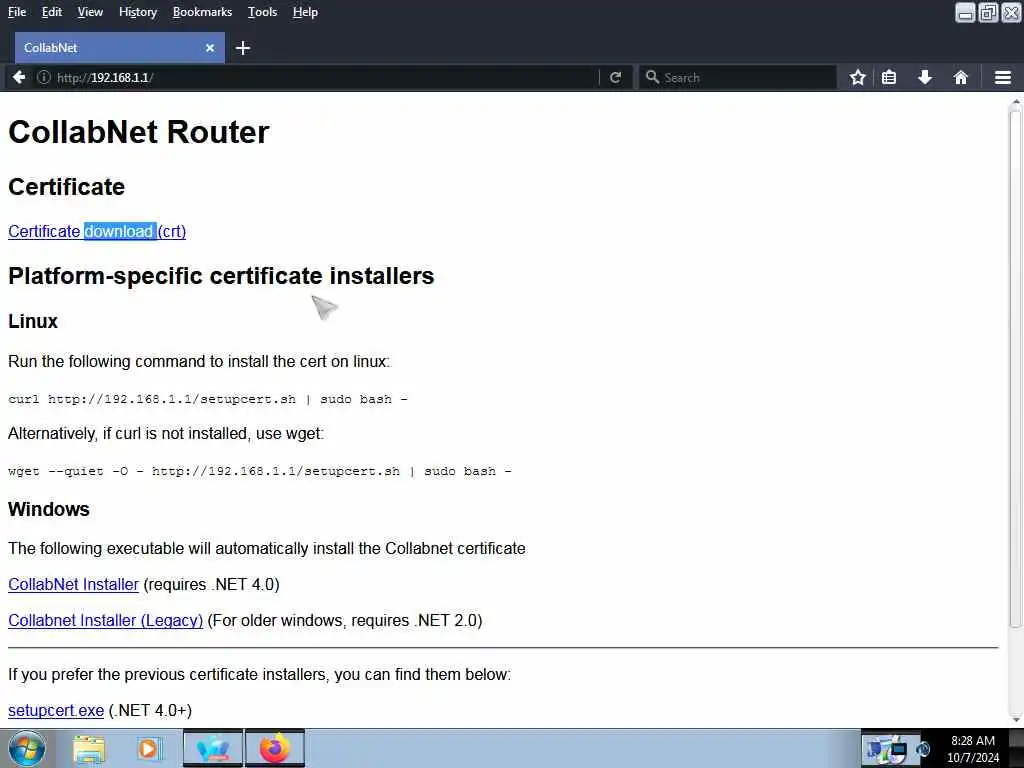The image size is (1024, 768).
Task: Bookmark this page with the star icon
Action: tap(857, 77)
